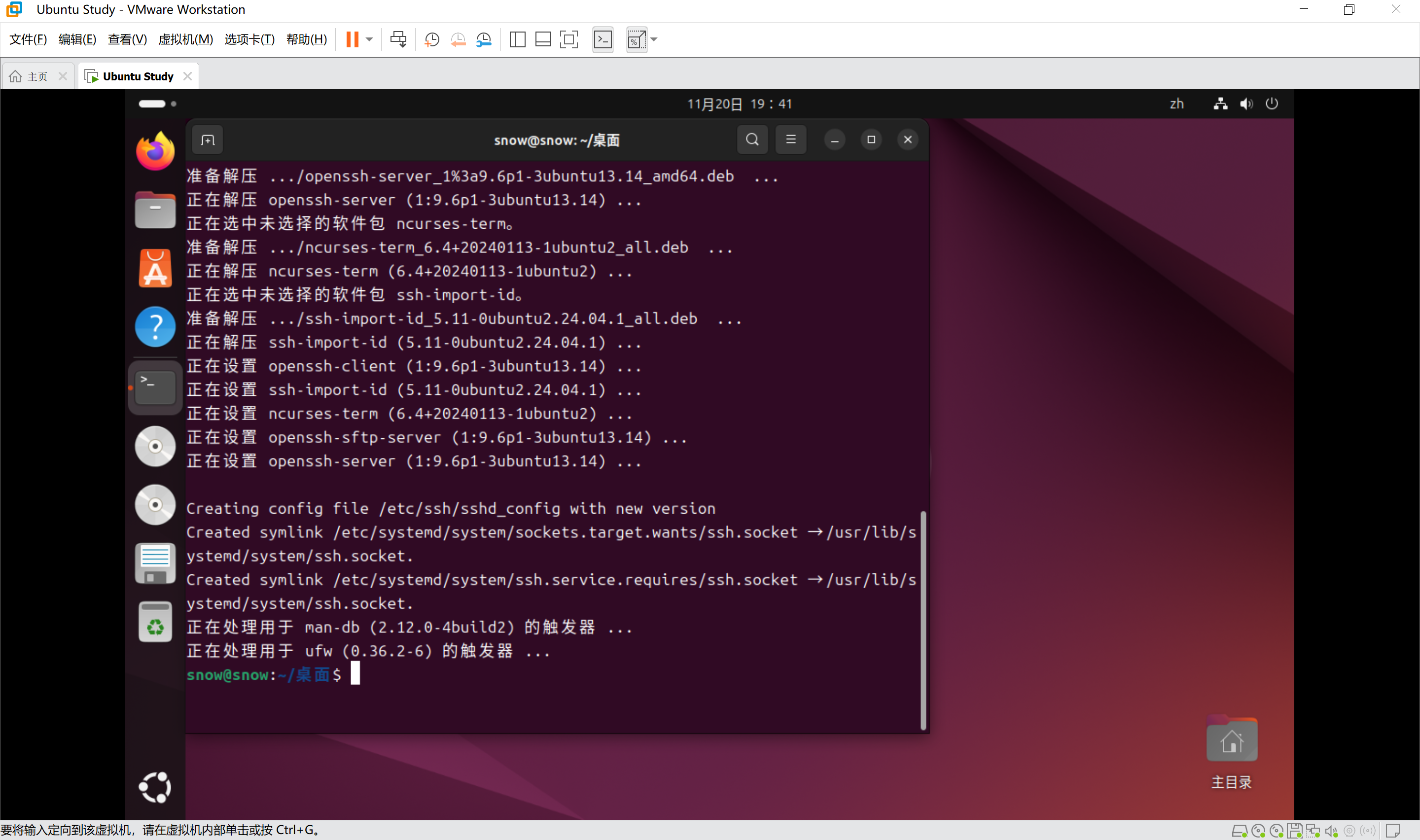Open the console view toolbar icon
Viewport: 1420px width, 840px height.
[603, 39]
